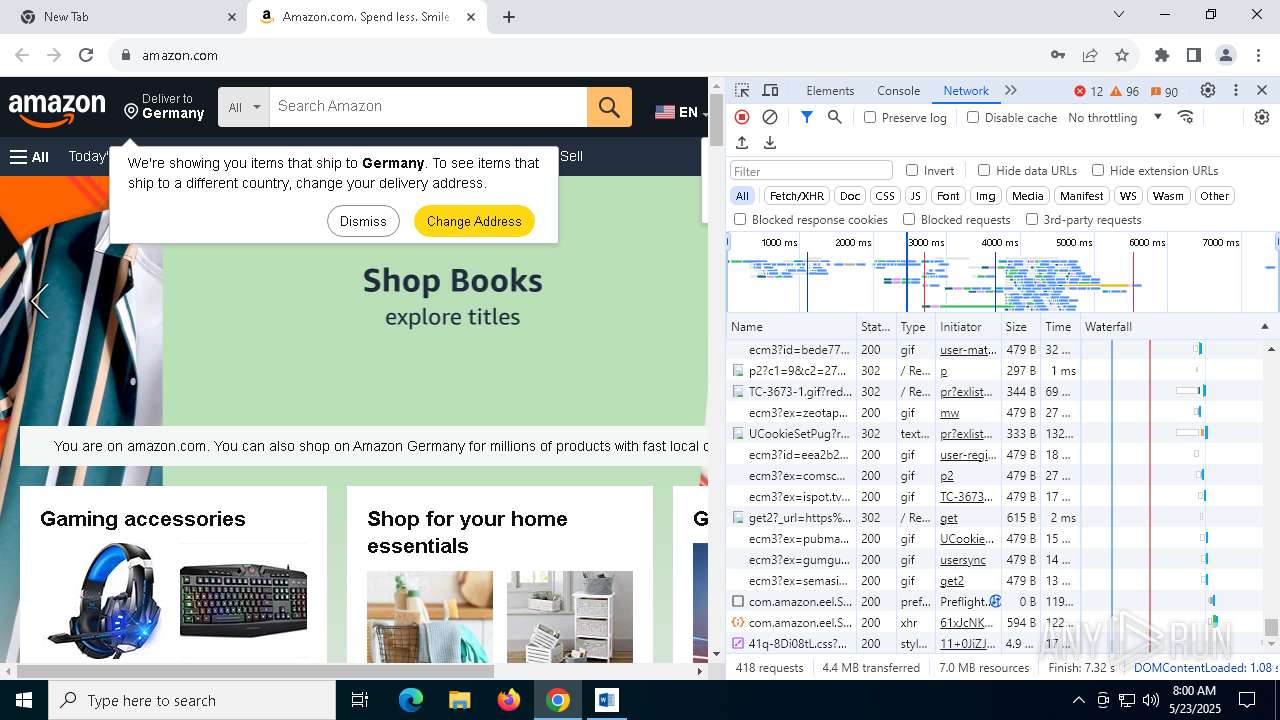This screenshot has width=1280, height=720.
Task: Clear the network log
Action: pyautogui.click(x=770, y=117)
